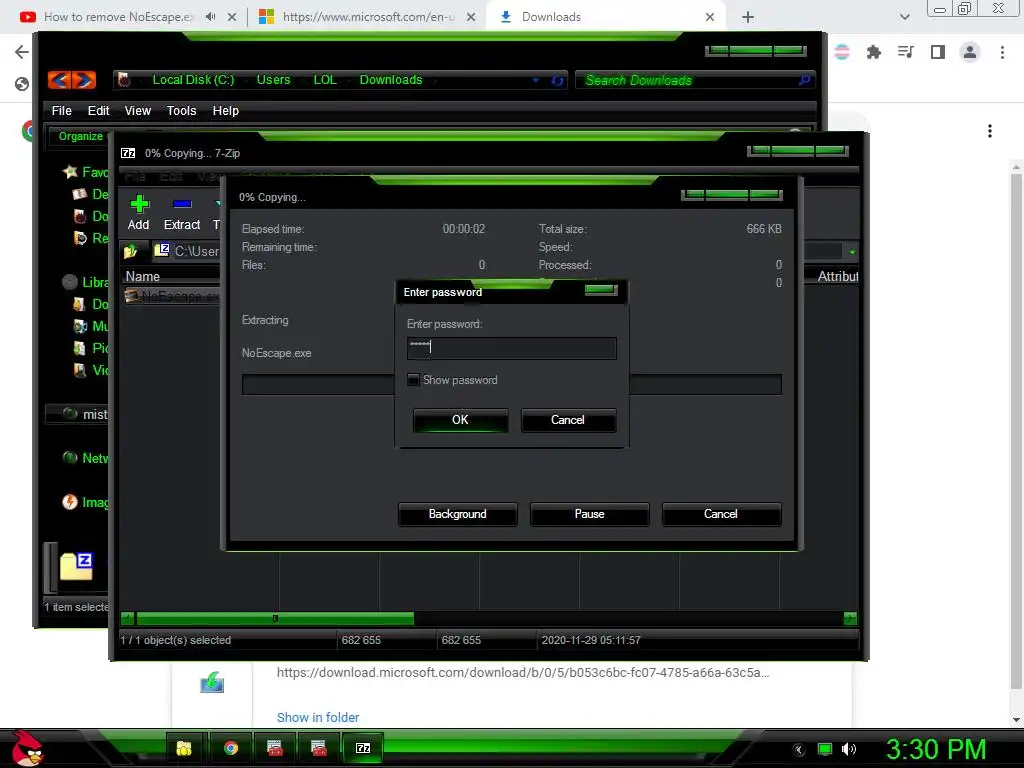
Task: Open the Downloads page three-dot menu
Action: (990, 131)
